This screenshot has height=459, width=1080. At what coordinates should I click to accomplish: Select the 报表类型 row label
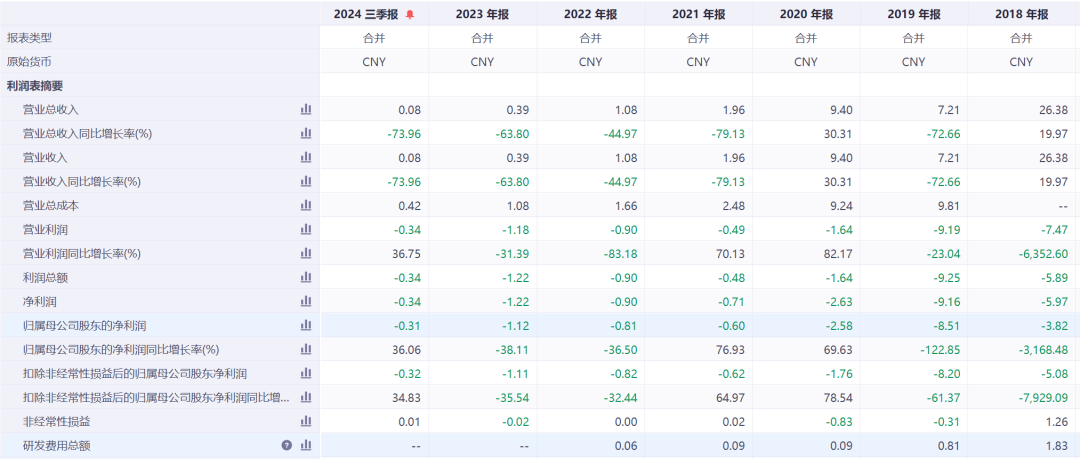pyautogui.click(x=29, y=38)
